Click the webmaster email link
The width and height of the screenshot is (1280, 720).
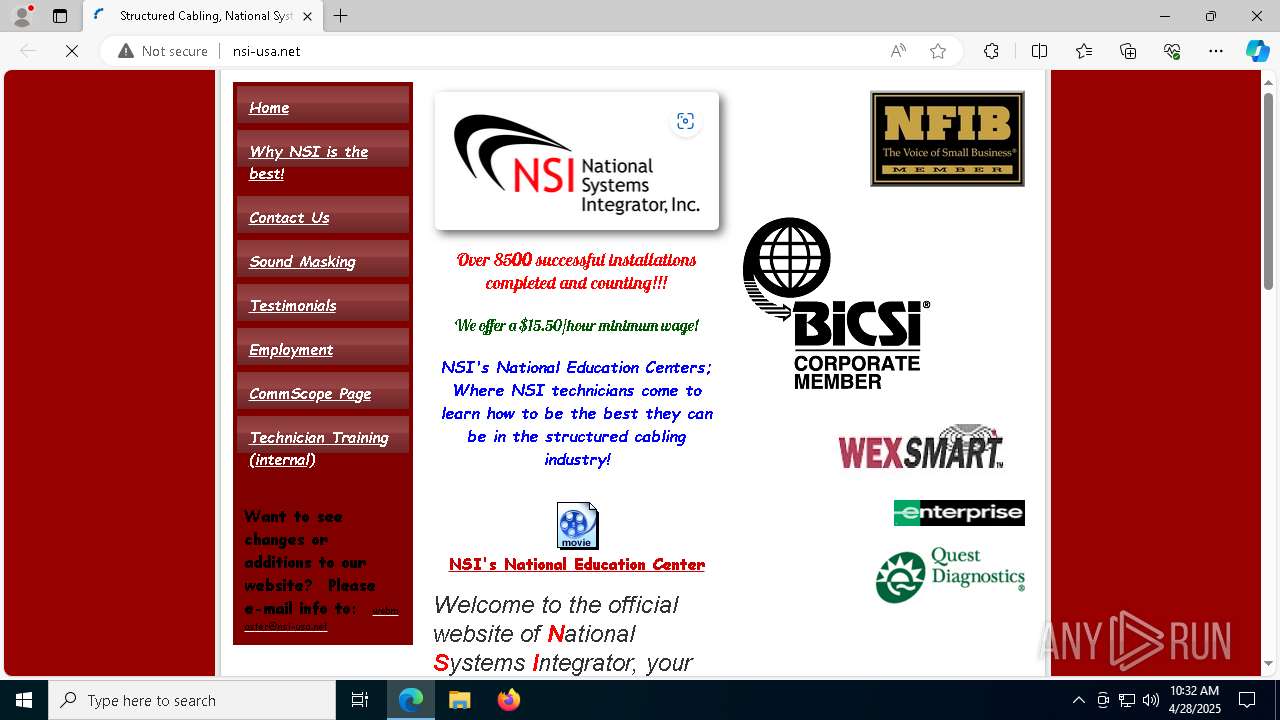[321, 617]
